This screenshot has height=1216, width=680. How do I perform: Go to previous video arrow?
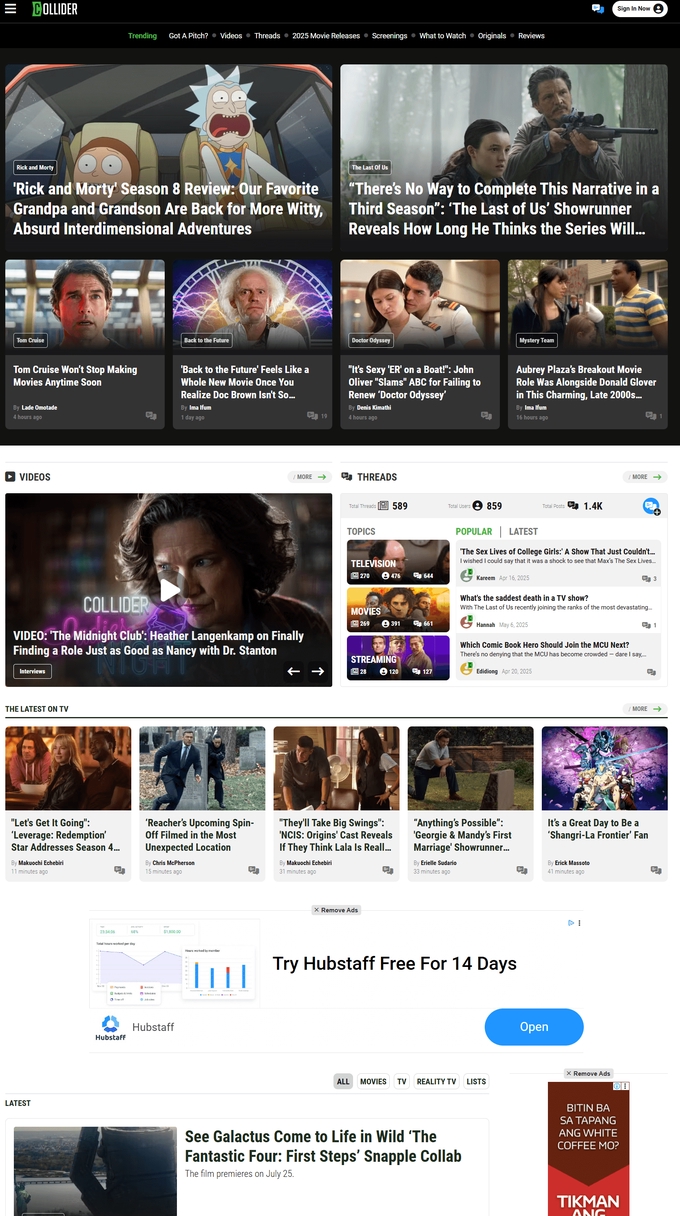(x=294, y=671)
